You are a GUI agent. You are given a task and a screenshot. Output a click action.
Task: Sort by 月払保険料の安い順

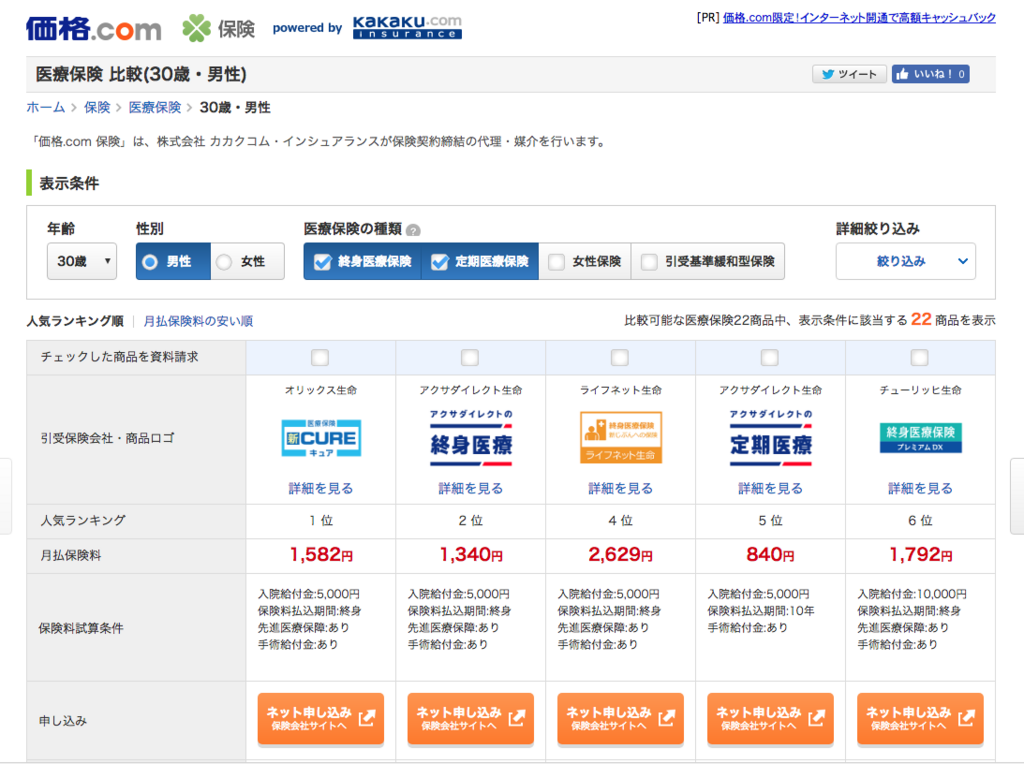[x=198, y=321]
